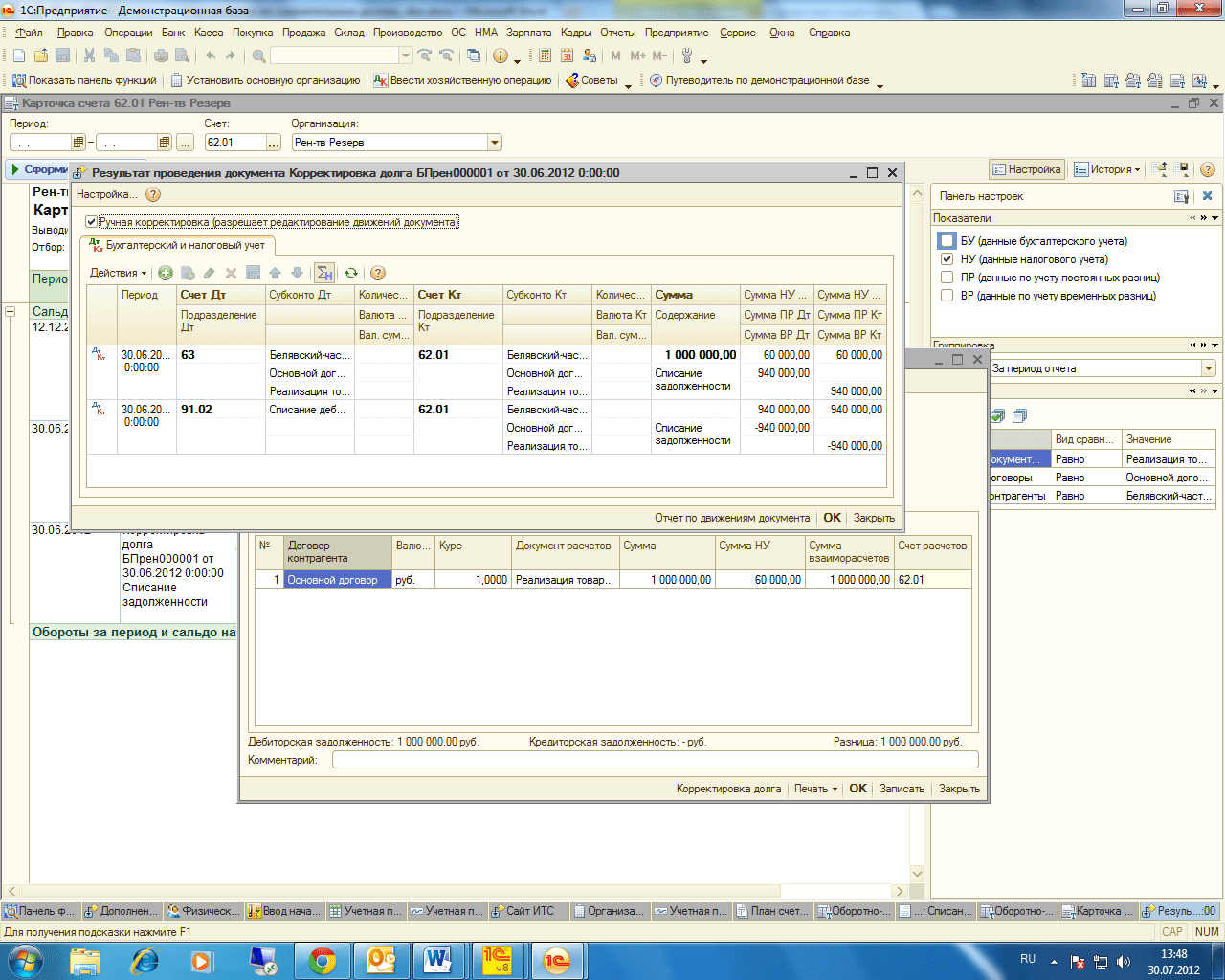This screenshot has height=980, width=1225.
Task: Click the green add-row icon in postings toolbar
Action: [166, 273]
